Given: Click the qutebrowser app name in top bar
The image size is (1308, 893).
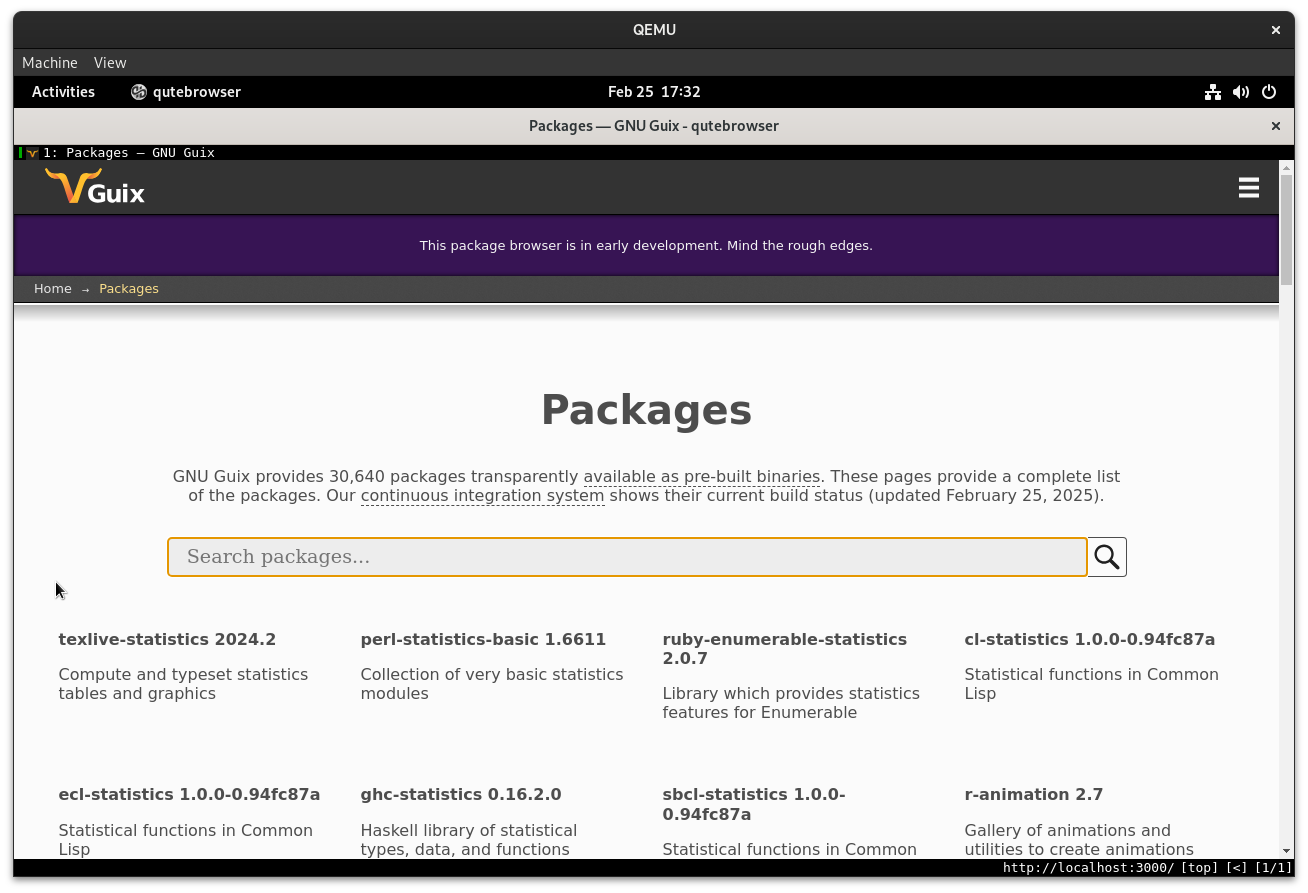Looking at the screenshot, I should 197,92.
